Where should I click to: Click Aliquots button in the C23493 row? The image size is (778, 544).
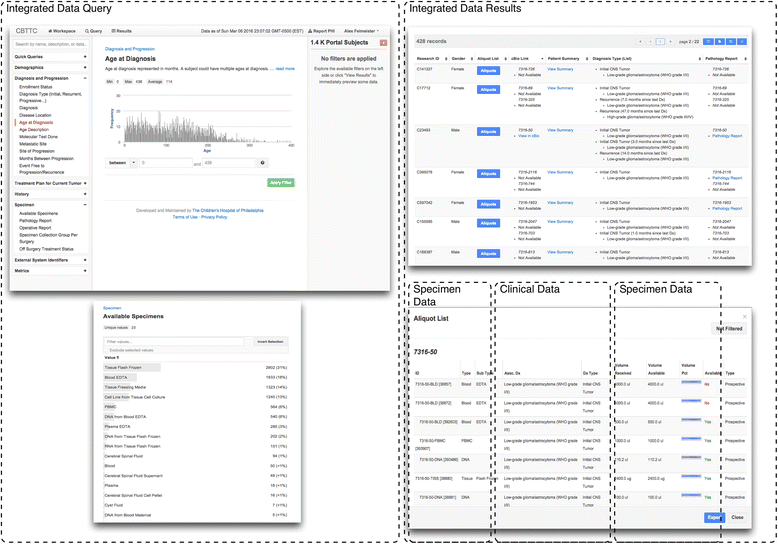488,132
